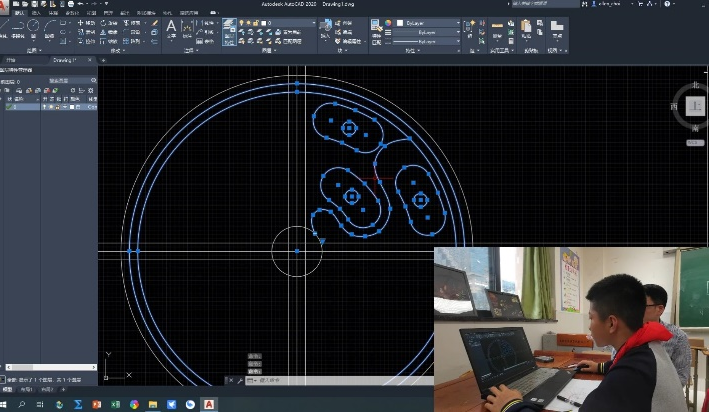Click the Fillet tool in Modify panel
The image size is (709, 412).
[x=132, y=32]
